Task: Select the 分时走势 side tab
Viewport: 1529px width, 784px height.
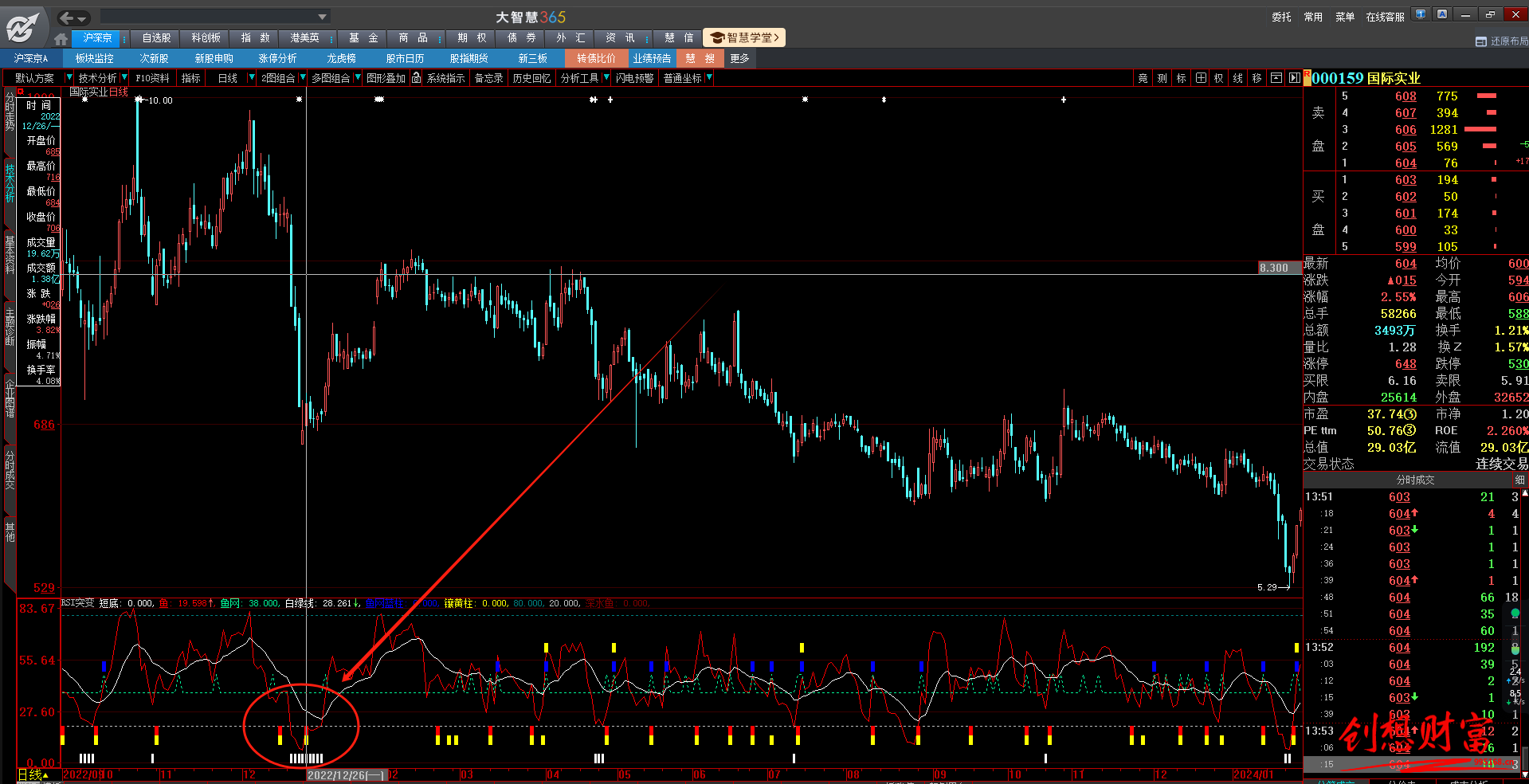Action: coord(10,111)
